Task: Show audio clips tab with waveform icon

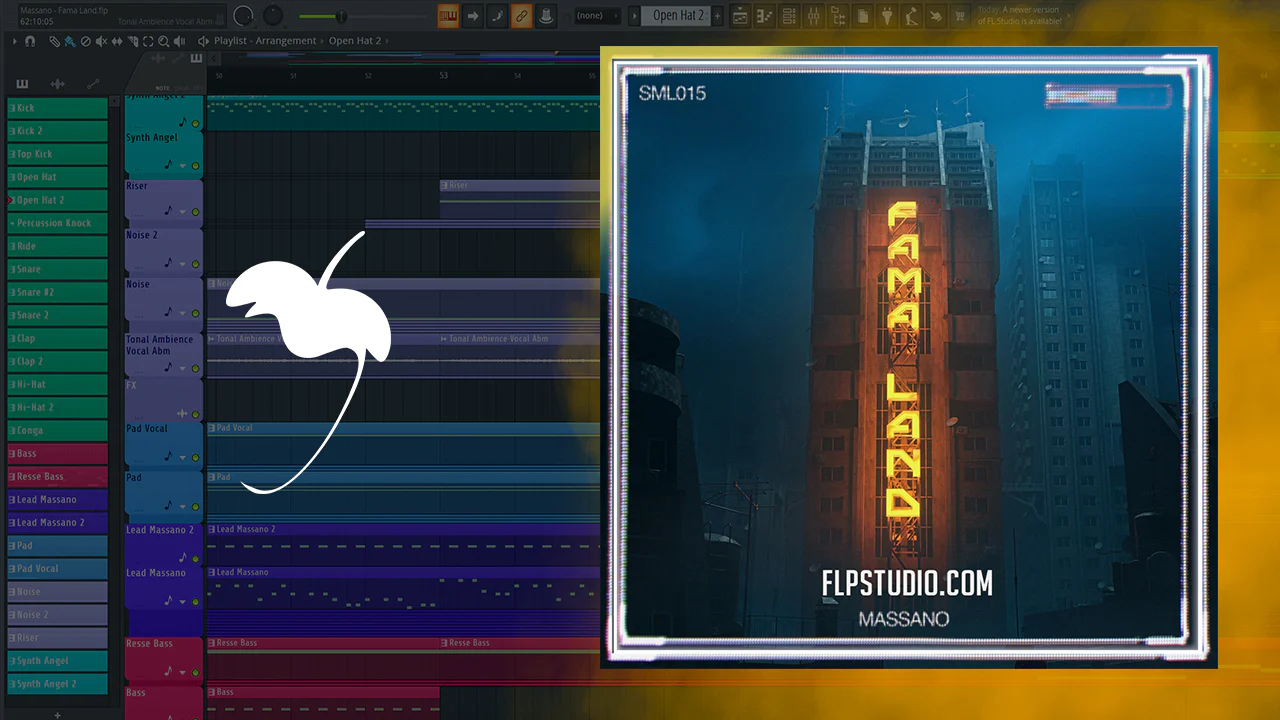Action: pos(57,84)
